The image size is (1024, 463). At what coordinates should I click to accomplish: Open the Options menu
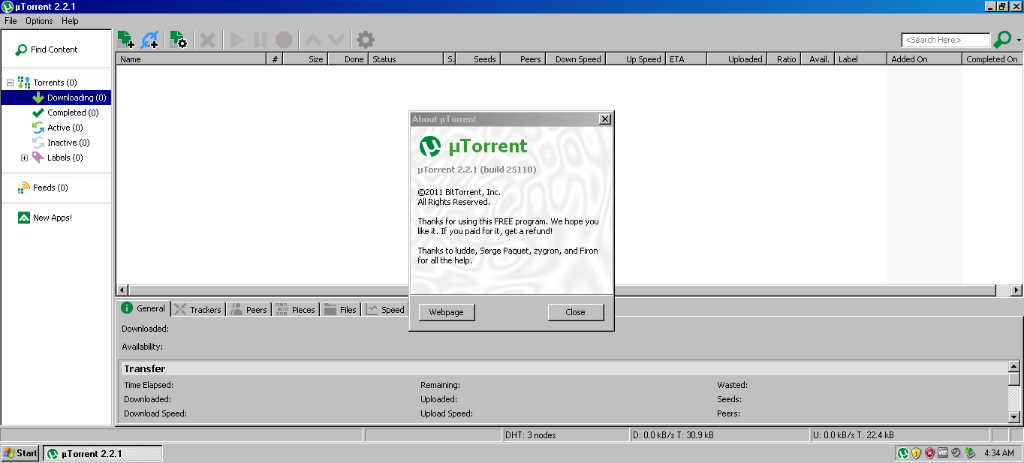pos(39,21)
